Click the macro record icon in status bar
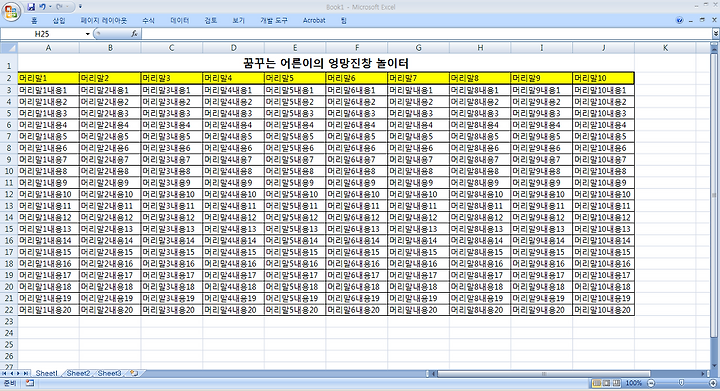Image resolution: width=720 pixels, height=391 pixels. click(29, 383)
